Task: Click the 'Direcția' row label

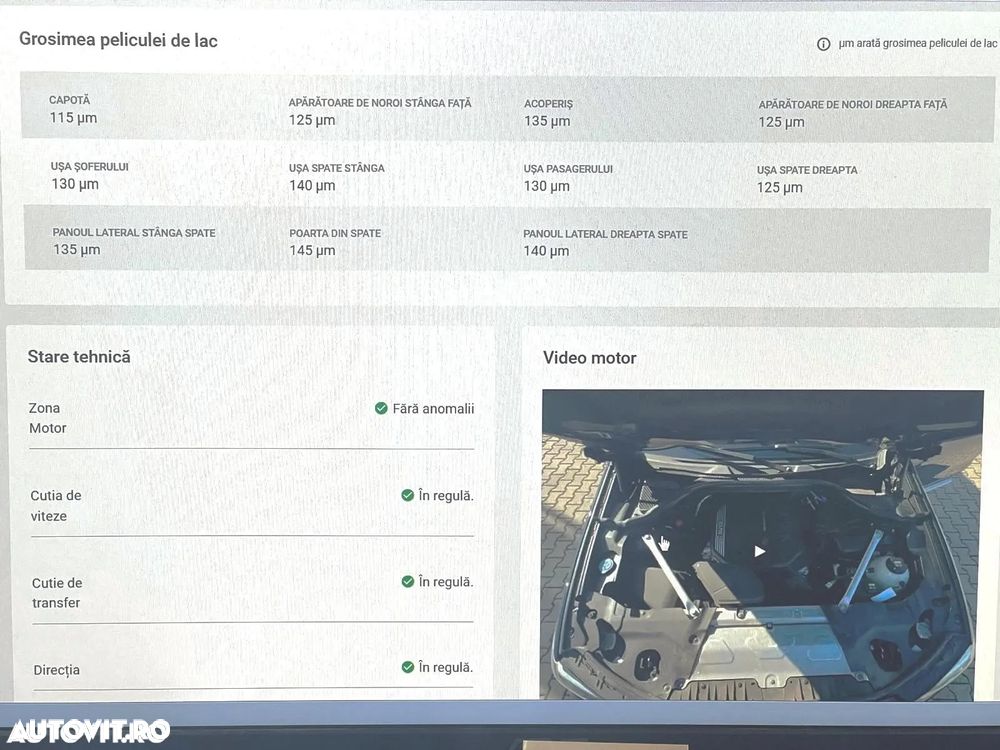Action: pyautogui.click(x=57, y=670)
